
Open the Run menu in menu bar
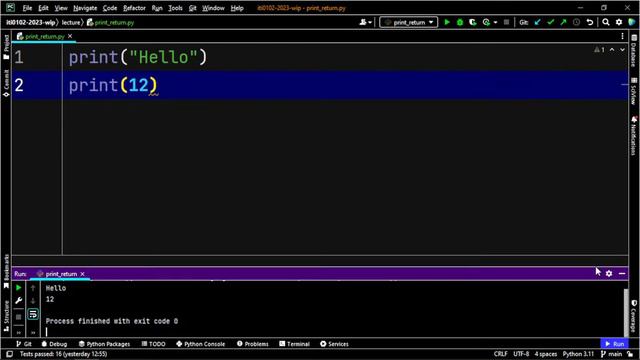click(157, 8)
